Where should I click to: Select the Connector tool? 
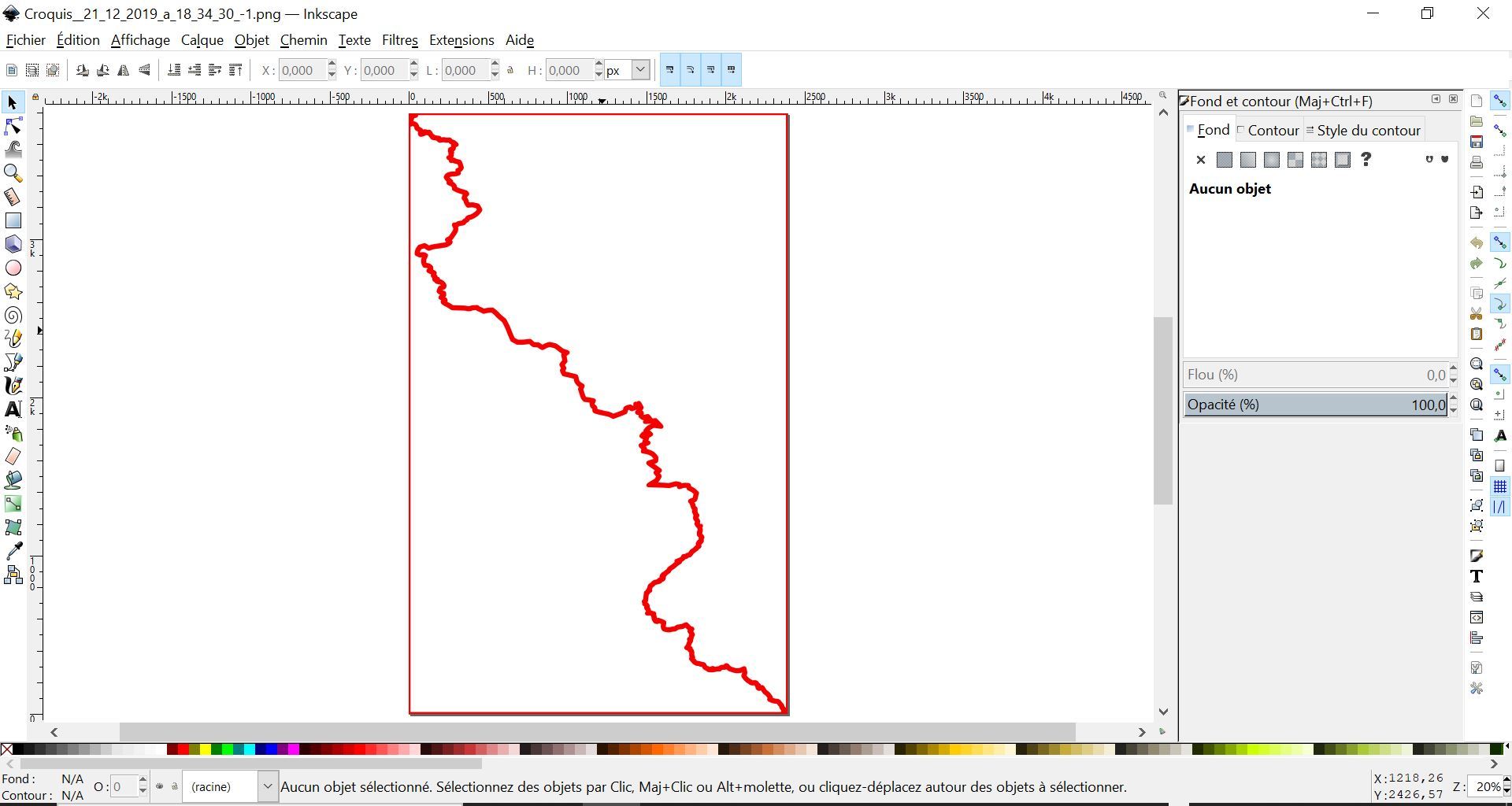coord(13,575)
